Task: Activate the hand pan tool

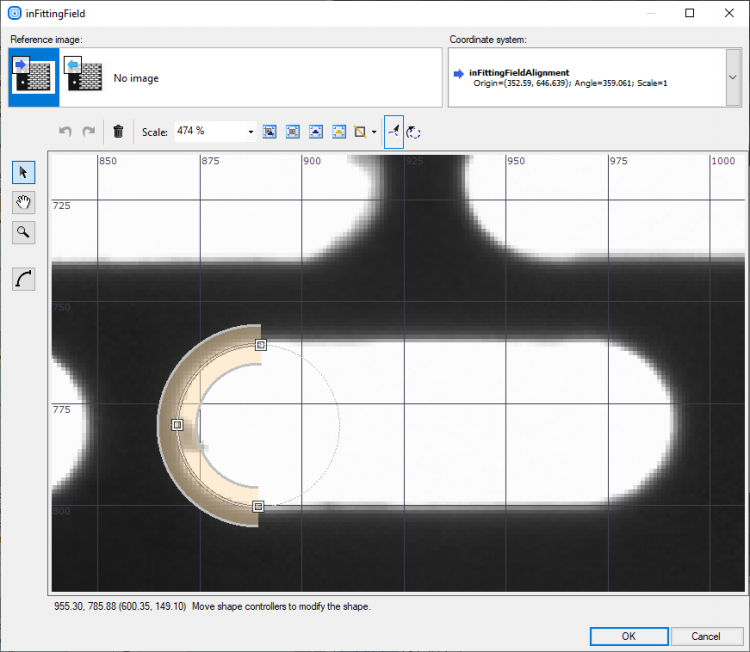Action: pyautogui.click(x=24, y=202)
